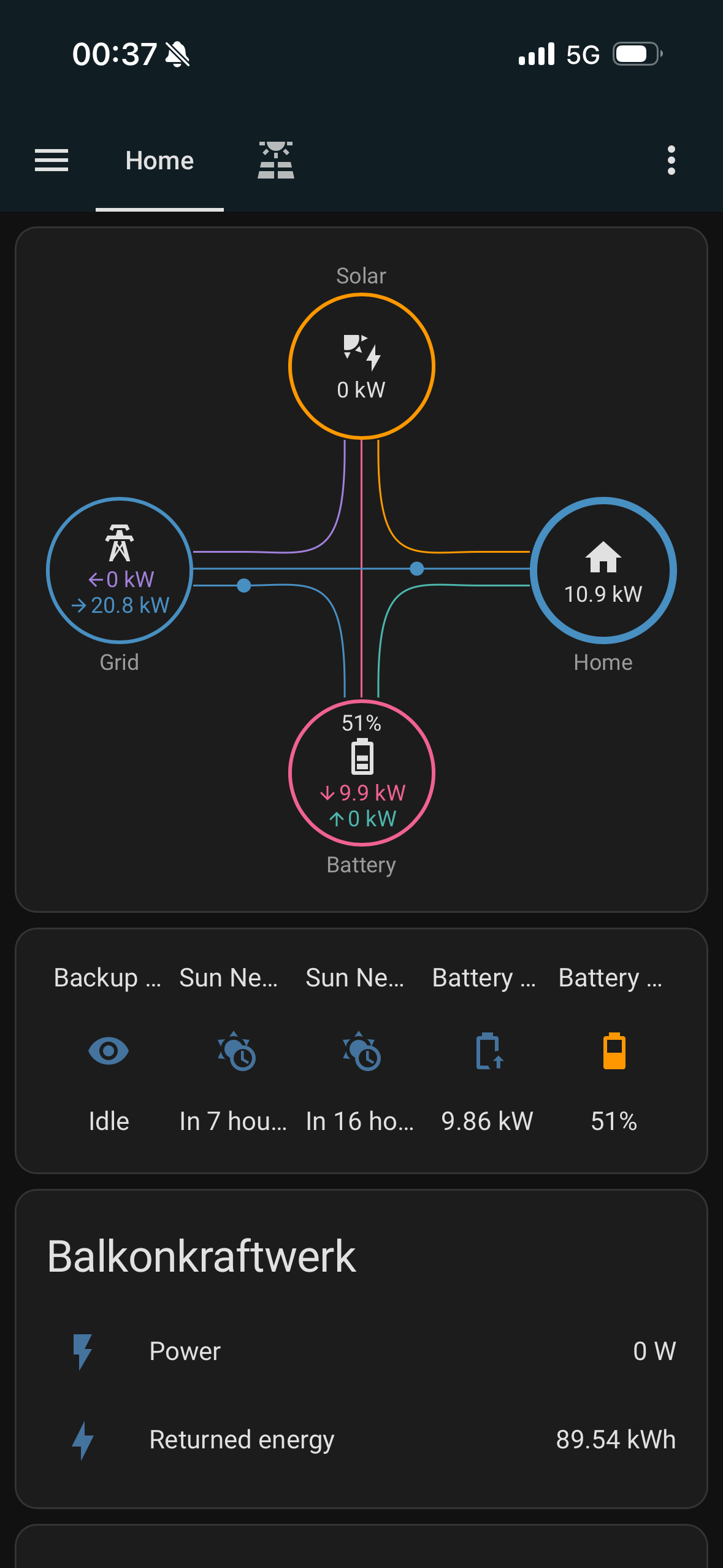Image resolution: width=723 pixels, height=1568 pixels.
Task: Tap the Solar circle showing 0 kW
Action: 361,367
